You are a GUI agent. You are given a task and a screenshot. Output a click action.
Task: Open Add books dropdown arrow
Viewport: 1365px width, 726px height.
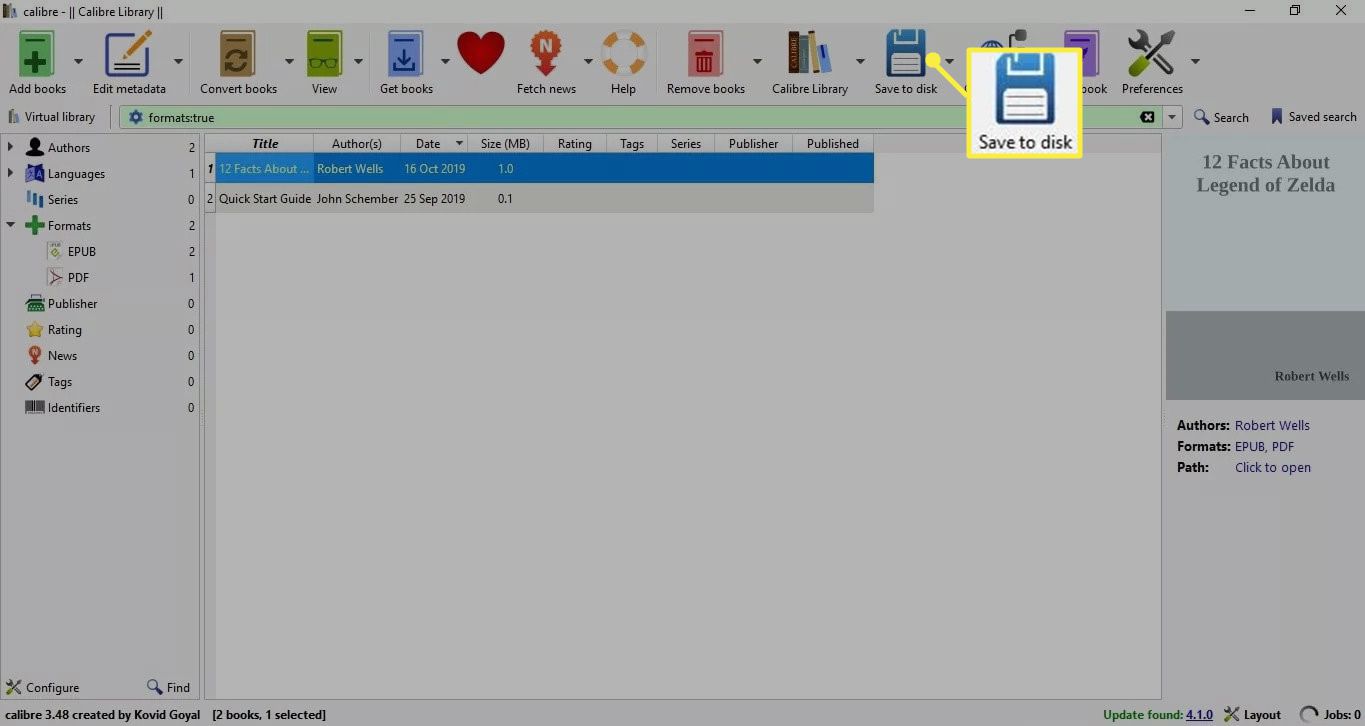pos(80,61)
